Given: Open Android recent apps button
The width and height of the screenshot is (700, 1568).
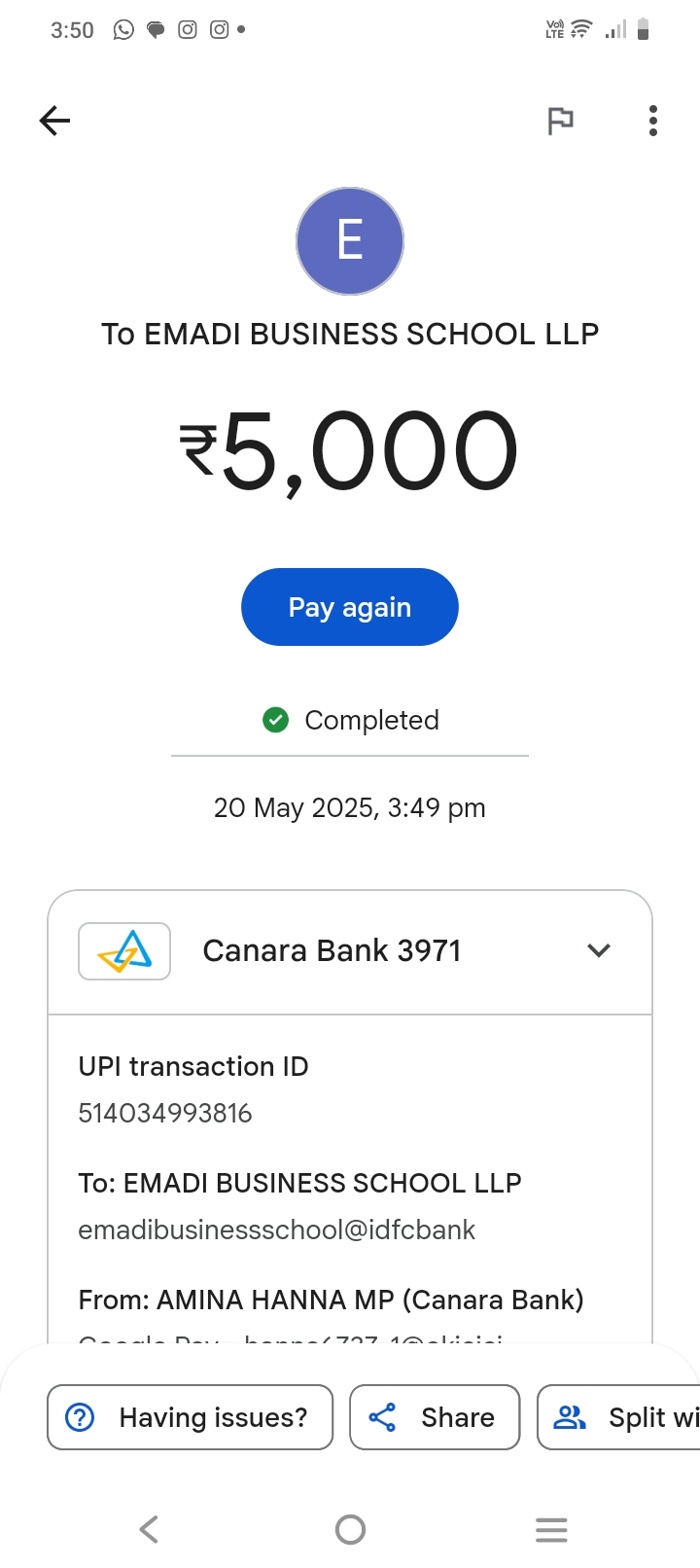Looking at the screenshot, I should pos(551,1529).
